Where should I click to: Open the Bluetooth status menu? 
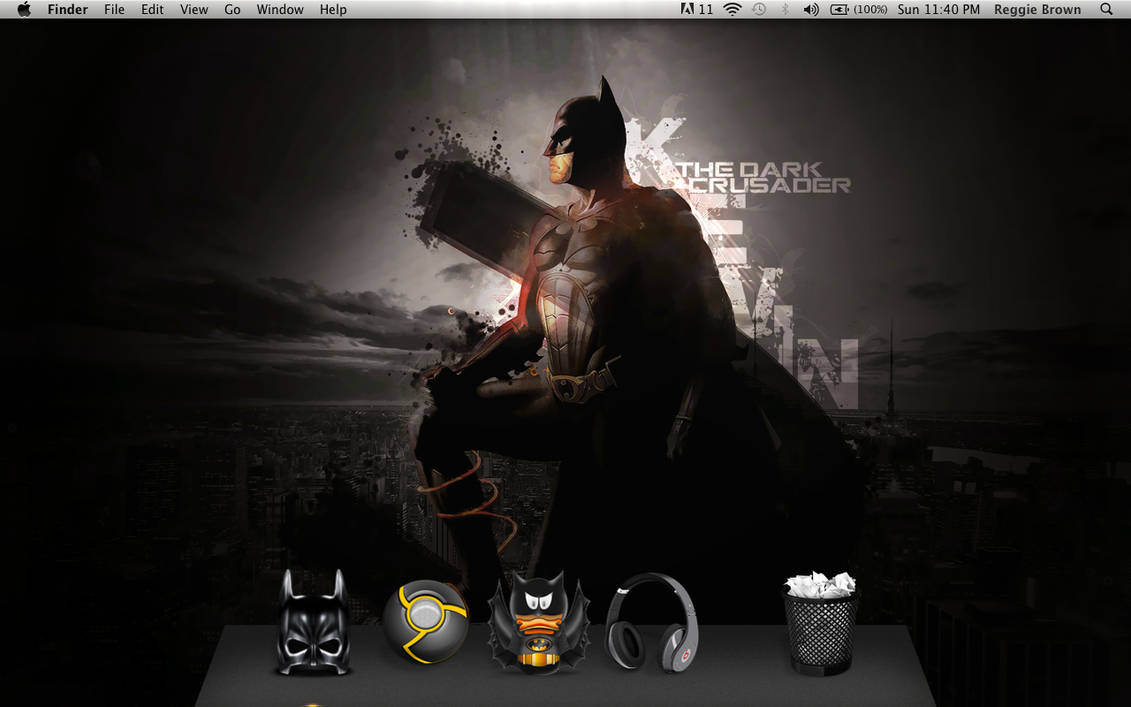coord(785,9)
